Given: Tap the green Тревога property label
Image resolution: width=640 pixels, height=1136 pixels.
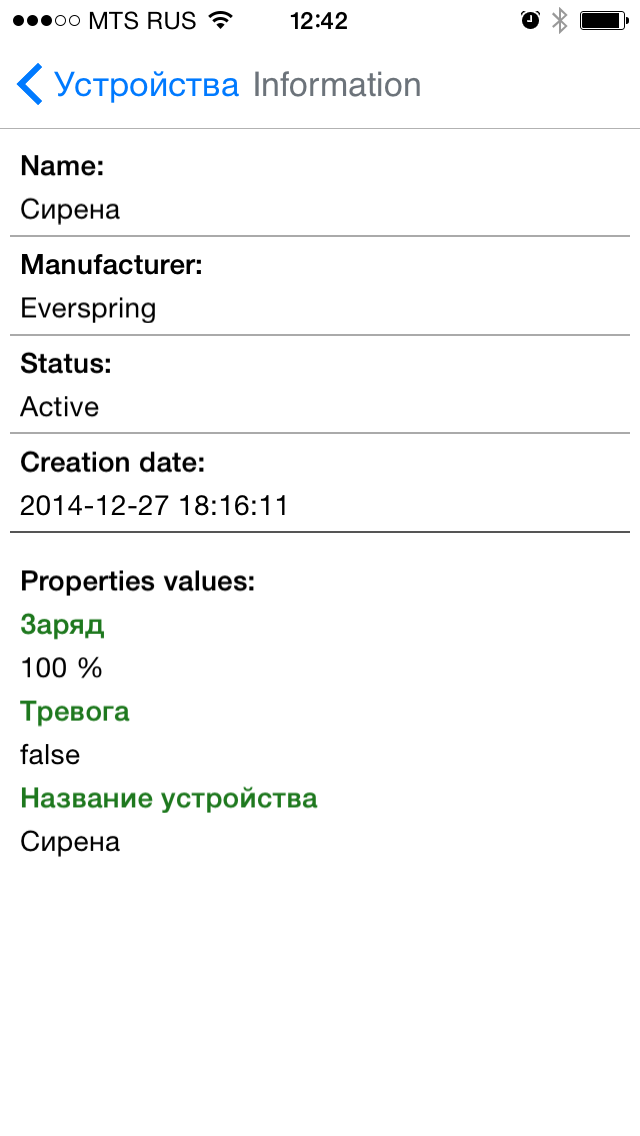Looking at the screenshot, I should pyautogui.click(x=75, y=712).
